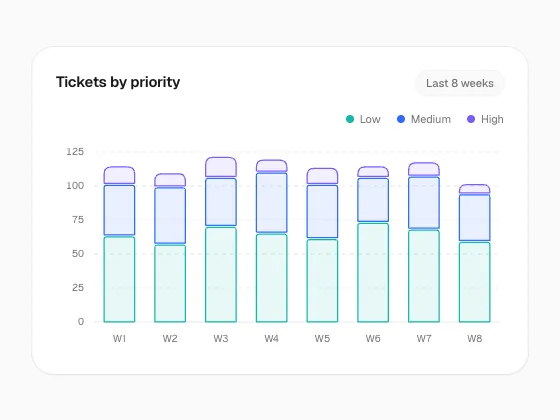
Task: Click the purple High legend dot
Action: (x=471, y=119)
